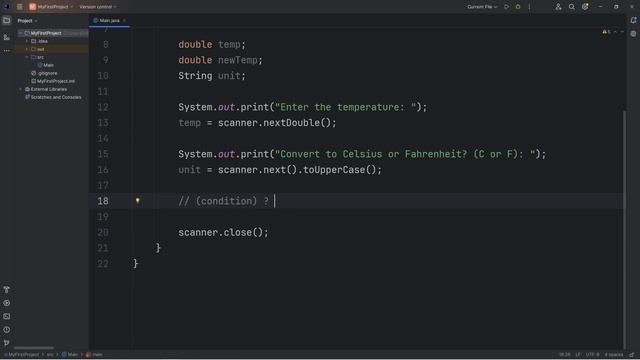
Task: Open the Build hammer tool window
Action: pos(7,289)
